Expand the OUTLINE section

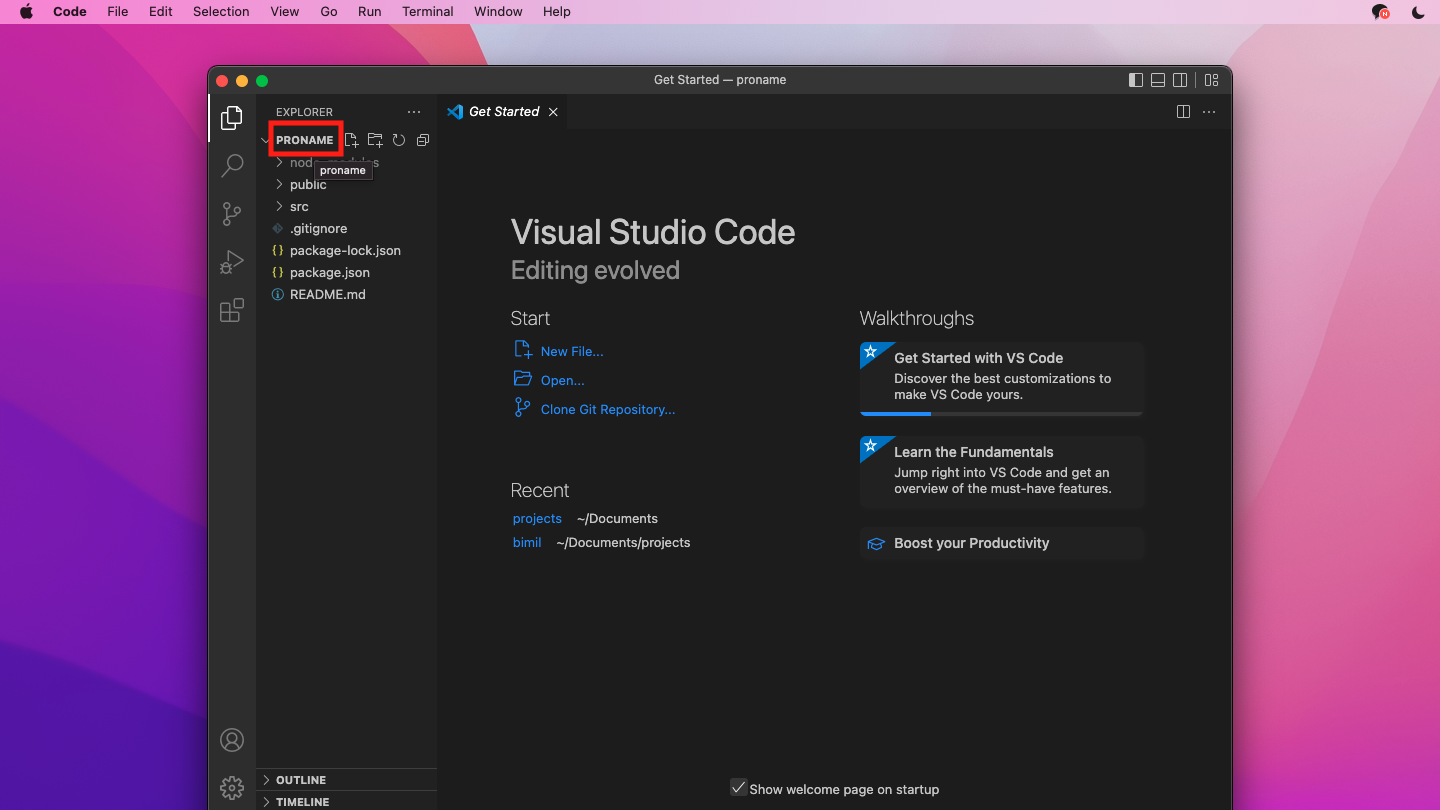pos(346,780)
